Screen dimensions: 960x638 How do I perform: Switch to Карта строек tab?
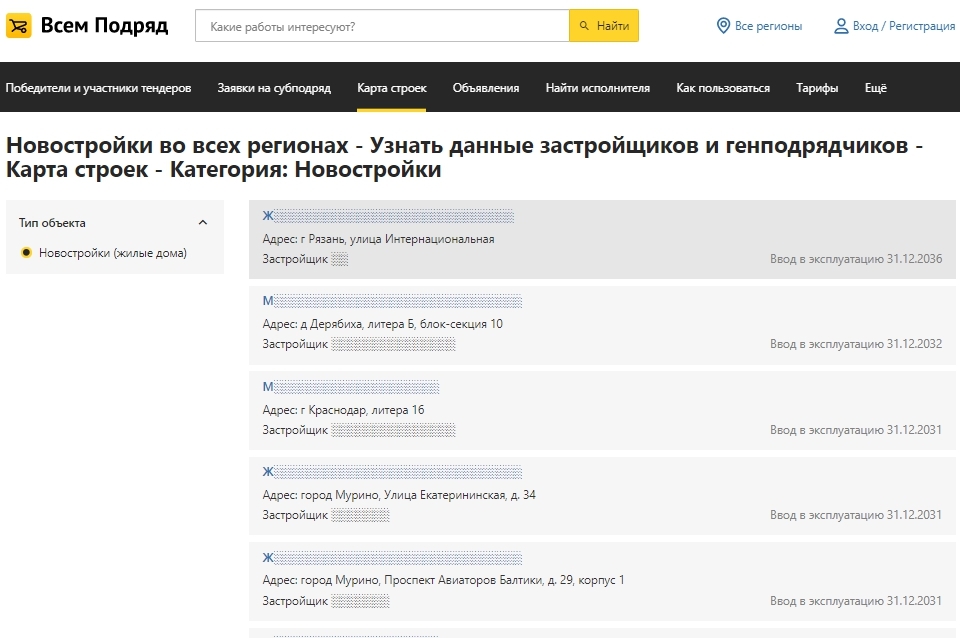392,88
